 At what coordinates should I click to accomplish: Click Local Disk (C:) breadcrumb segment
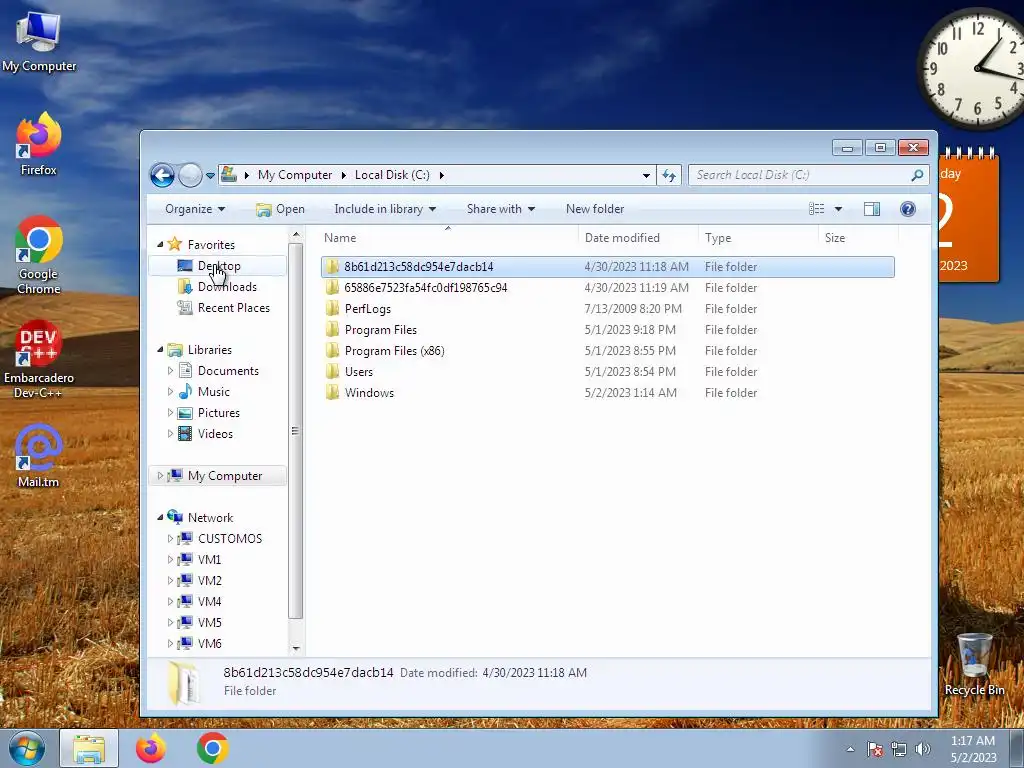click(392, 175)
